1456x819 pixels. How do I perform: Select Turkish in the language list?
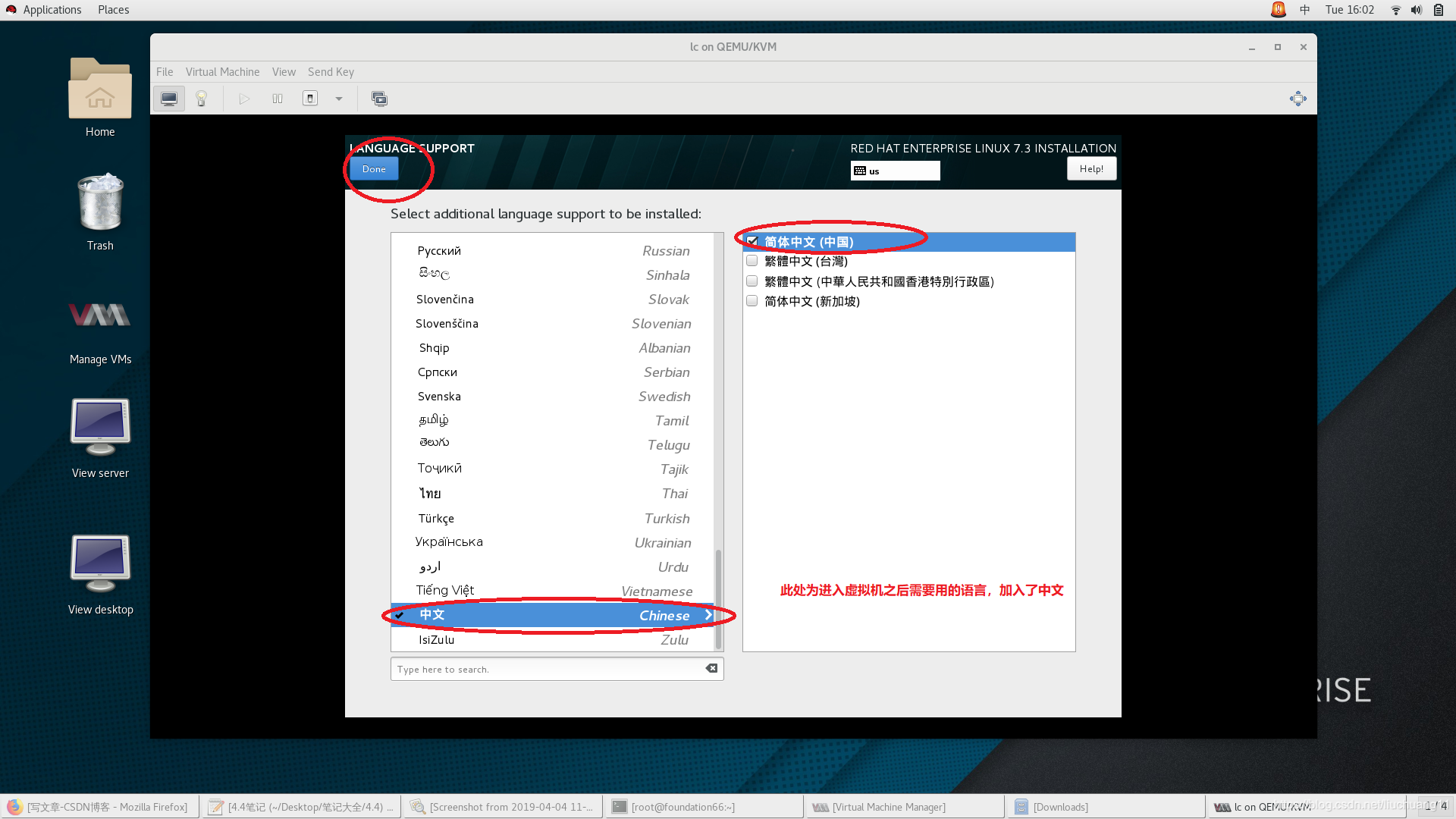(553, 519)
